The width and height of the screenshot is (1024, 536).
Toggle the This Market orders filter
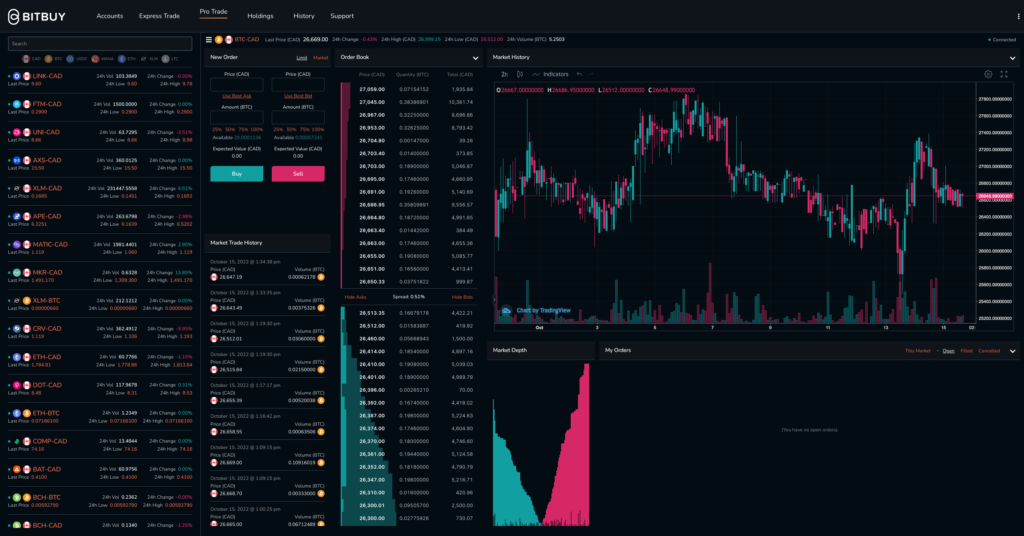918,351
